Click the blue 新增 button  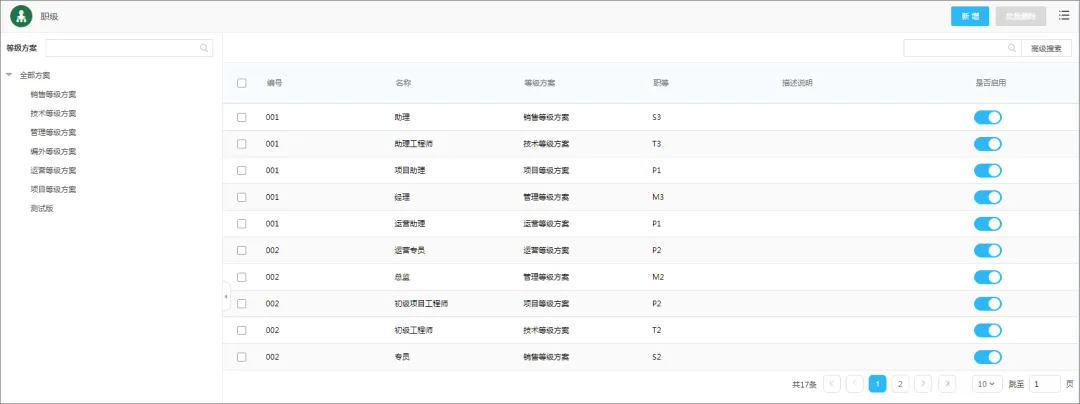(970, 16)
